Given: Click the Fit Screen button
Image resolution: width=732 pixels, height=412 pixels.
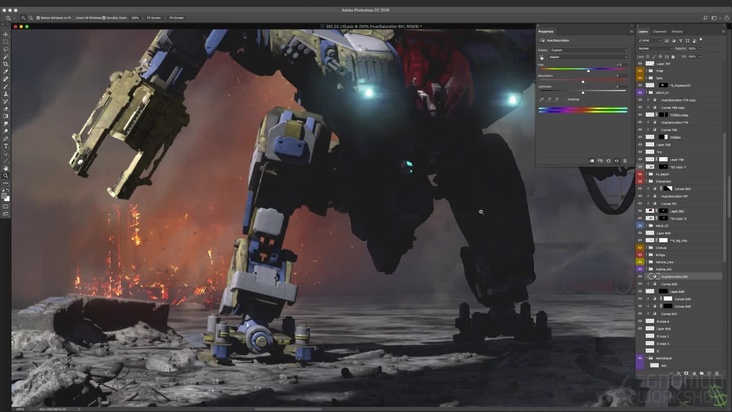Looking at the screenshot, I should pos(154,18).
